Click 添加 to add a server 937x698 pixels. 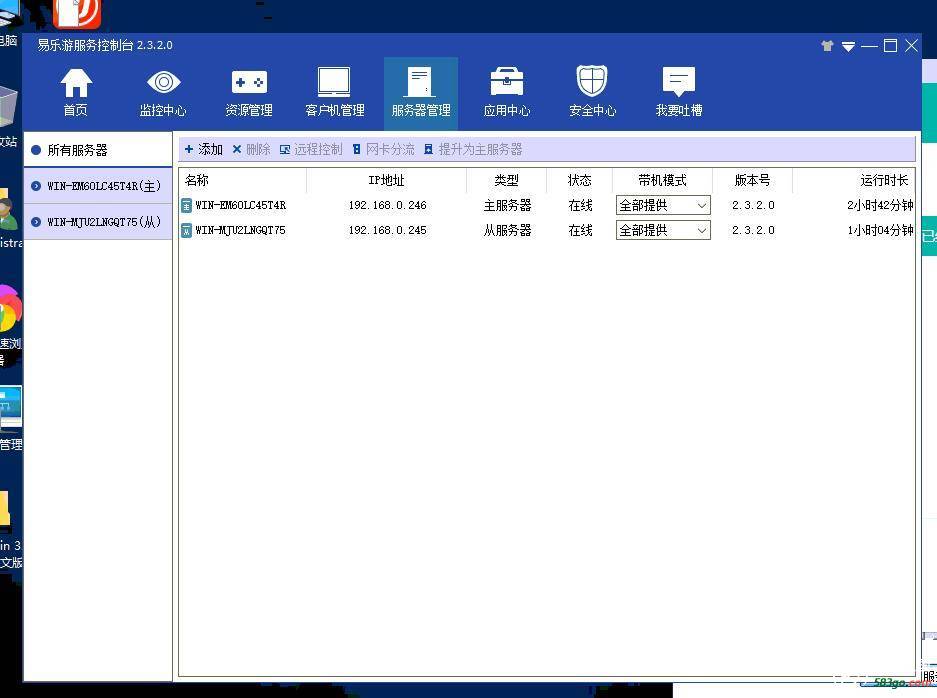point(204,149)
